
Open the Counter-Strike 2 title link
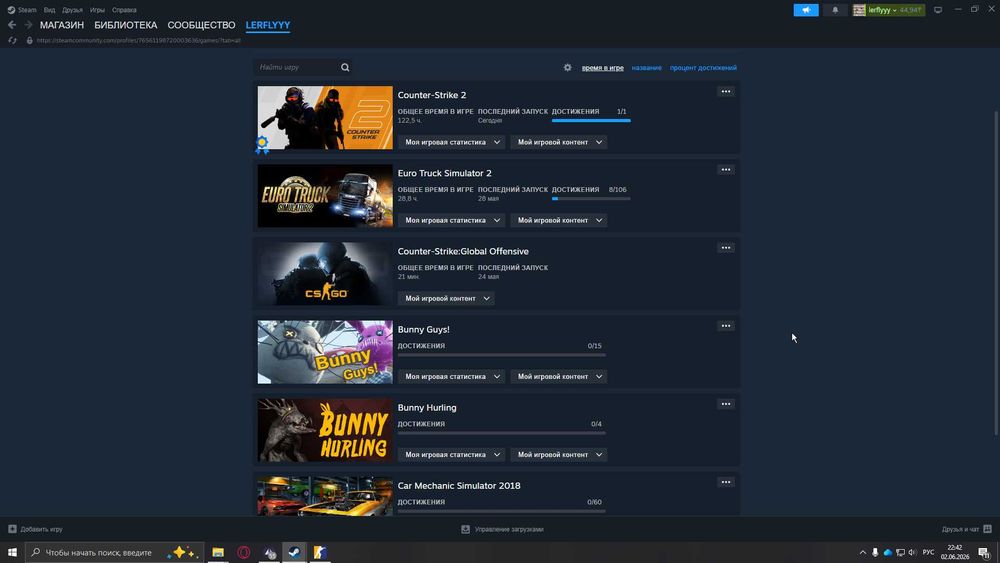432,95
